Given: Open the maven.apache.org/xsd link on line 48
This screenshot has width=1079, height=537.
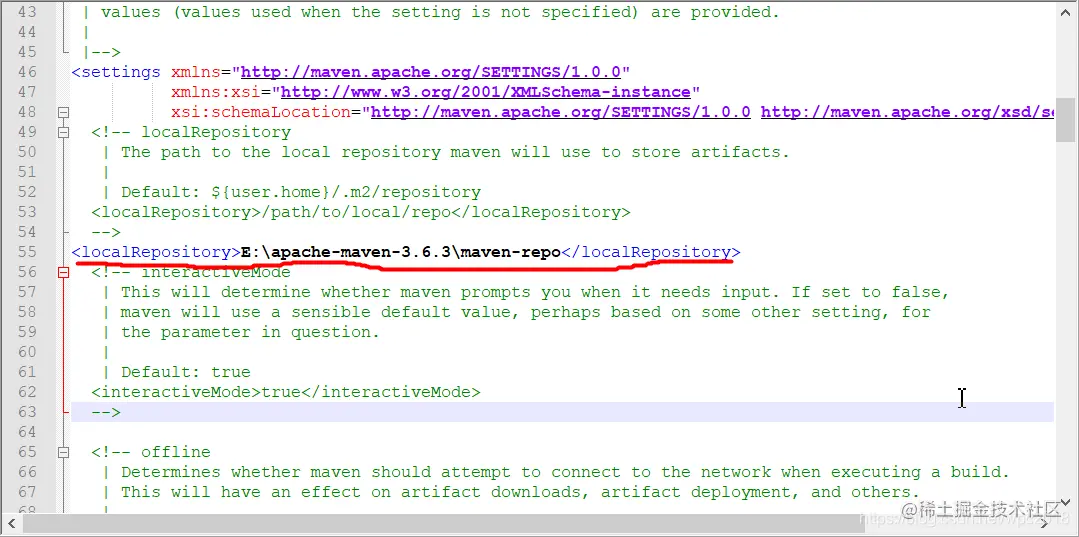Looking at the screenshot, I should 907,112.
